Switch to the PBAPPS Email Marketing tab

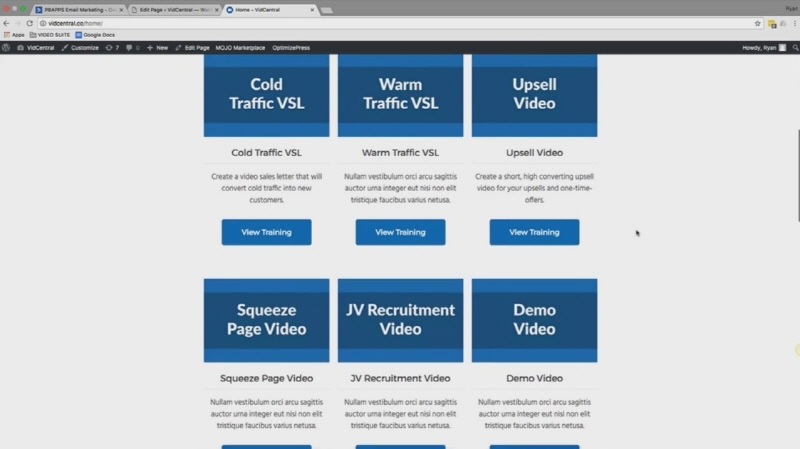(x=79, y=10)
